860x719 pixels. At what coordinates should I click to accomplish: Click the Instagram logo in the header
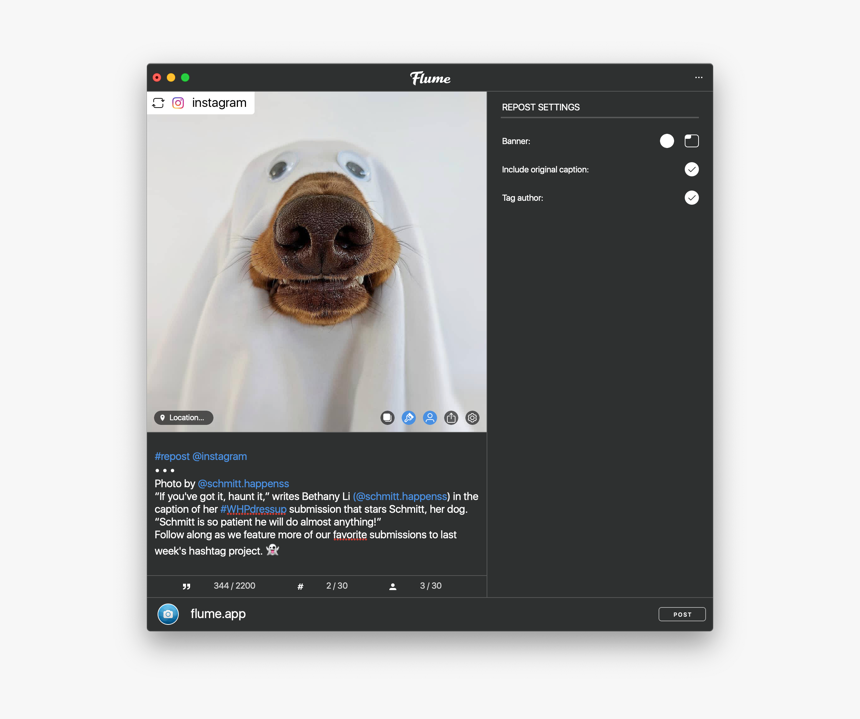click(177, 103)
